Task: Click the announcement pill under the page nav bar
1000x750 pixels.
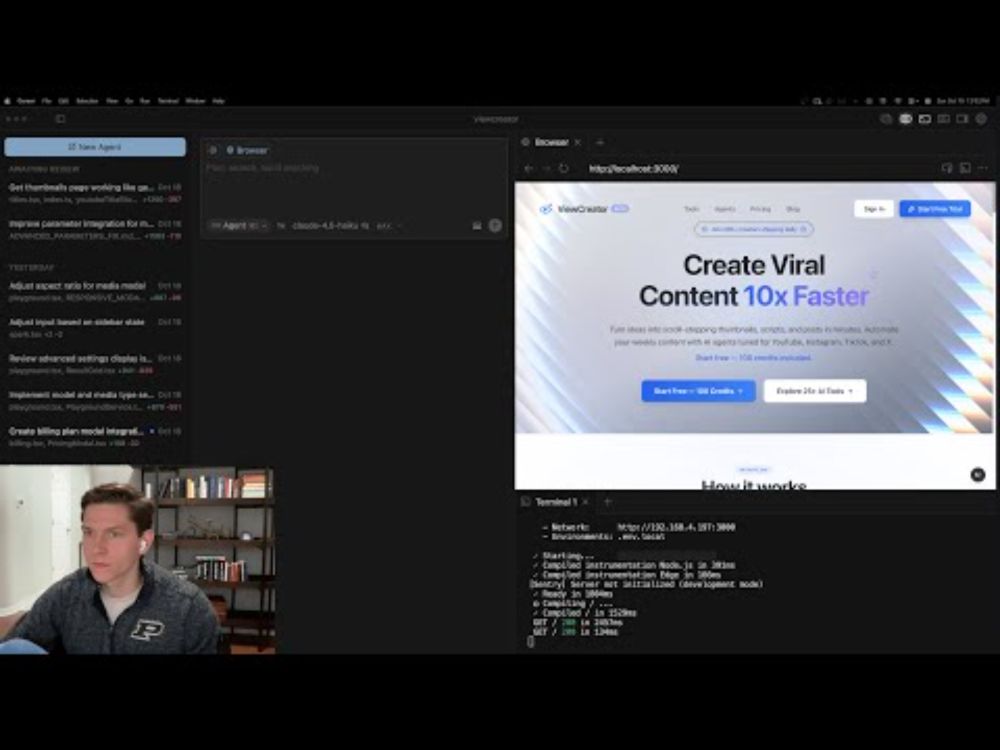Action: pos(754,229)
